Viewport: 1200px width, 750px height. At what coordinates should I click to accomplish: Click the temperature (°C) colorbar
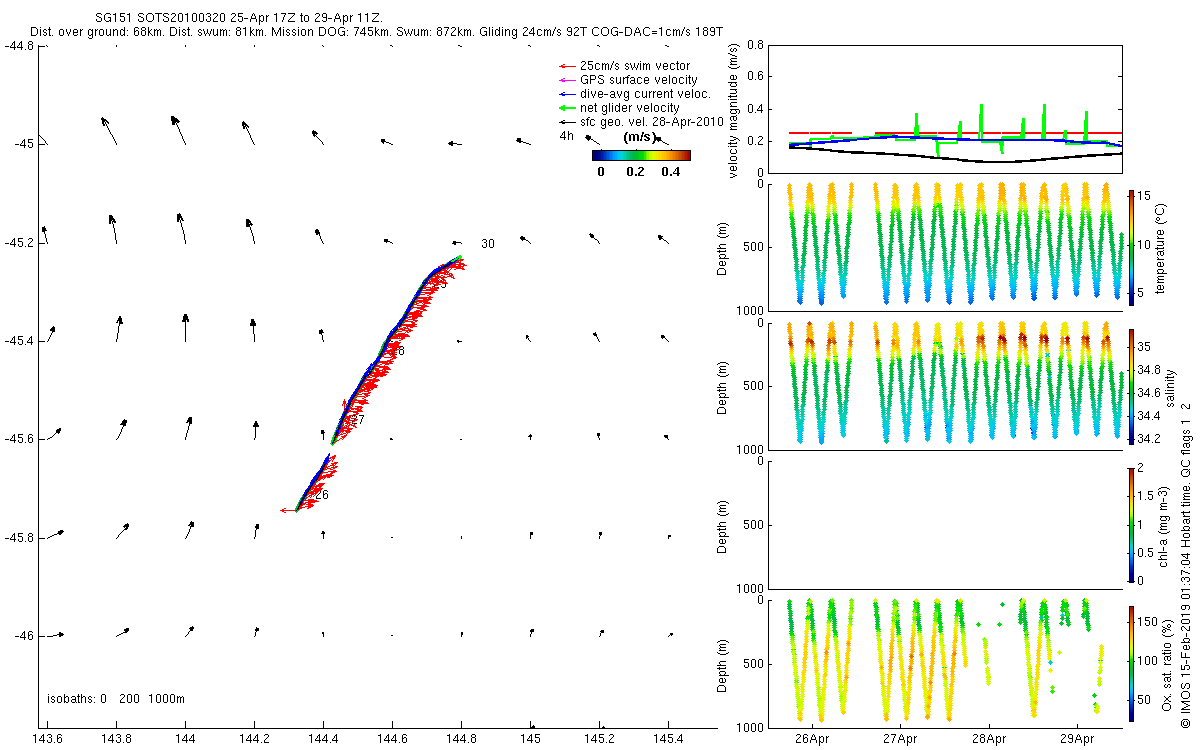point(1131,247)
